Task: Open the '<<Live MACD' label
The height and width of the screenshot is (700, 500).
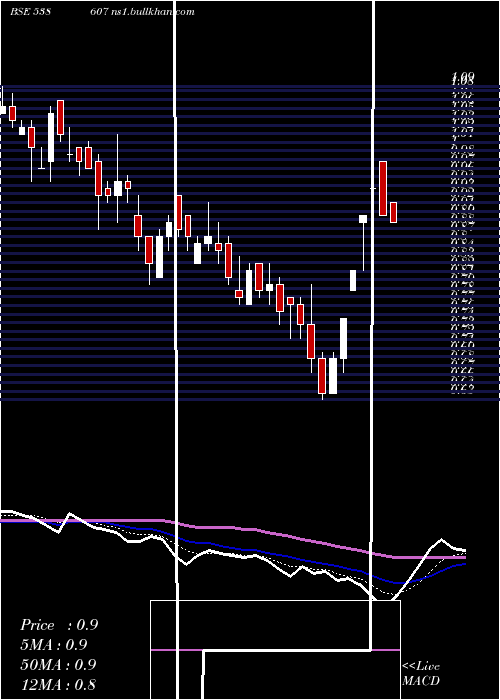Action: (x=421, y=674)
